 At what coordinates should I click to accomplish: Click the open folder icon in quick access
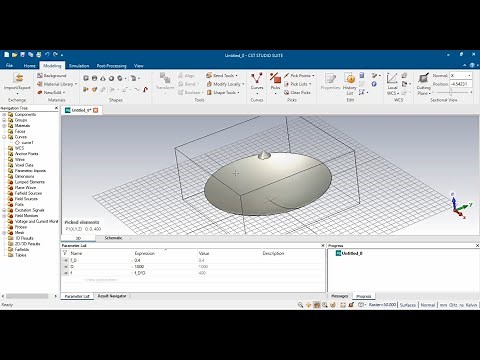(14, 54)
